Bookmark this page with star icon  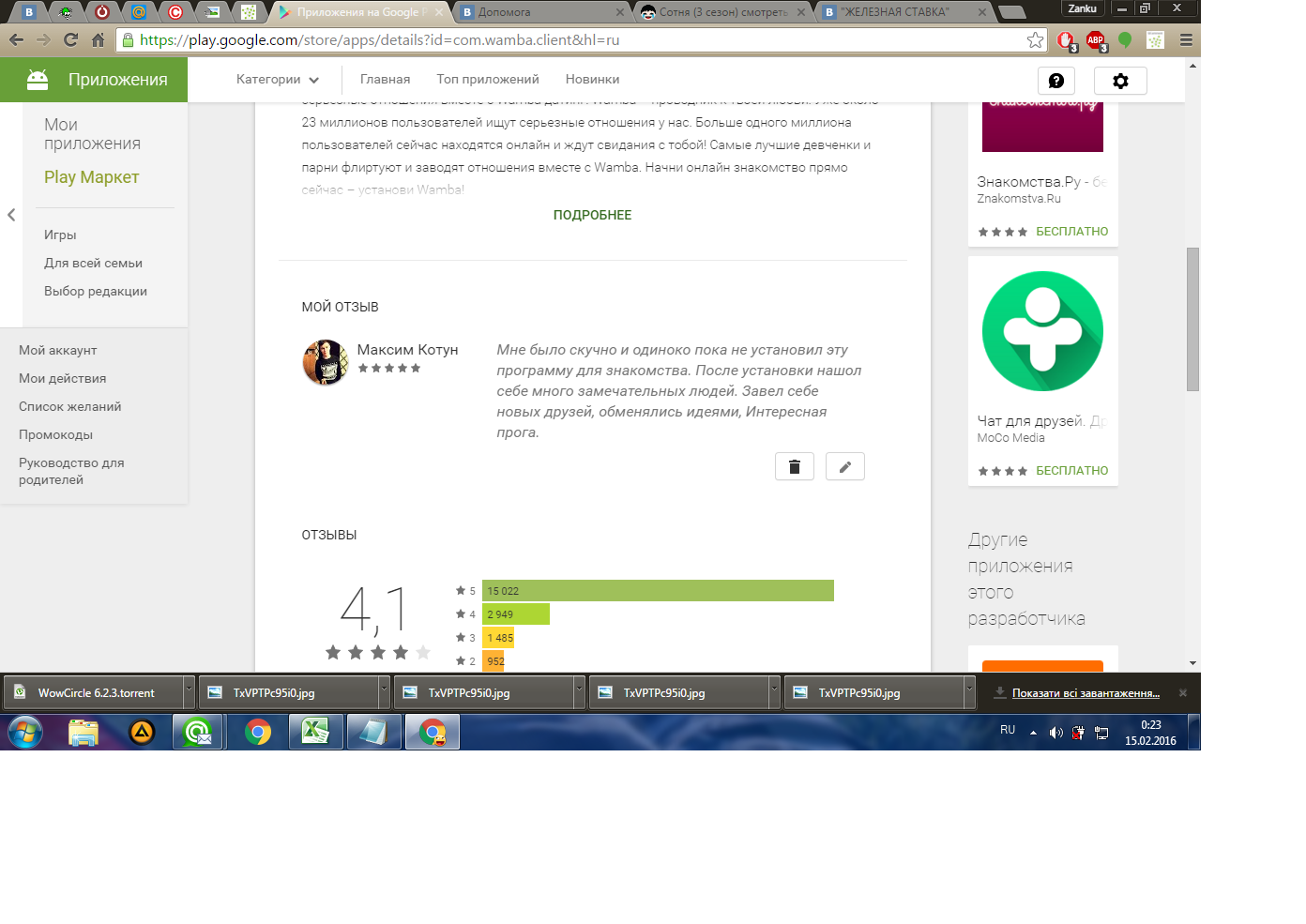[x=1035, y=39]
